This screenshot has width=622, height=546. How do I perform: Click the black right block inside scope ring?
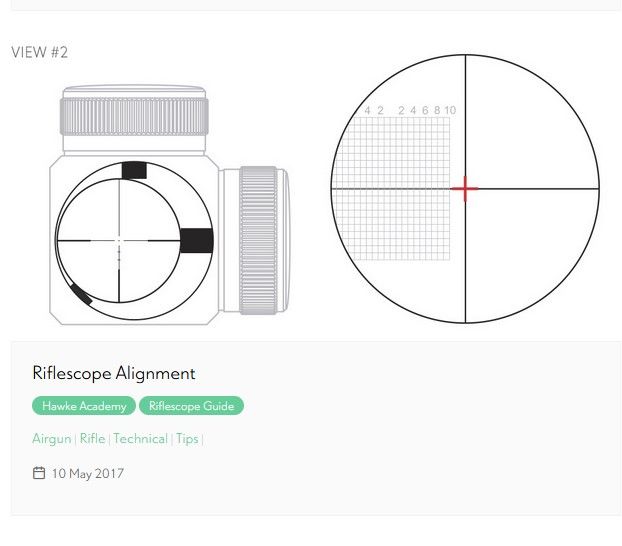(x=196, y=240)
